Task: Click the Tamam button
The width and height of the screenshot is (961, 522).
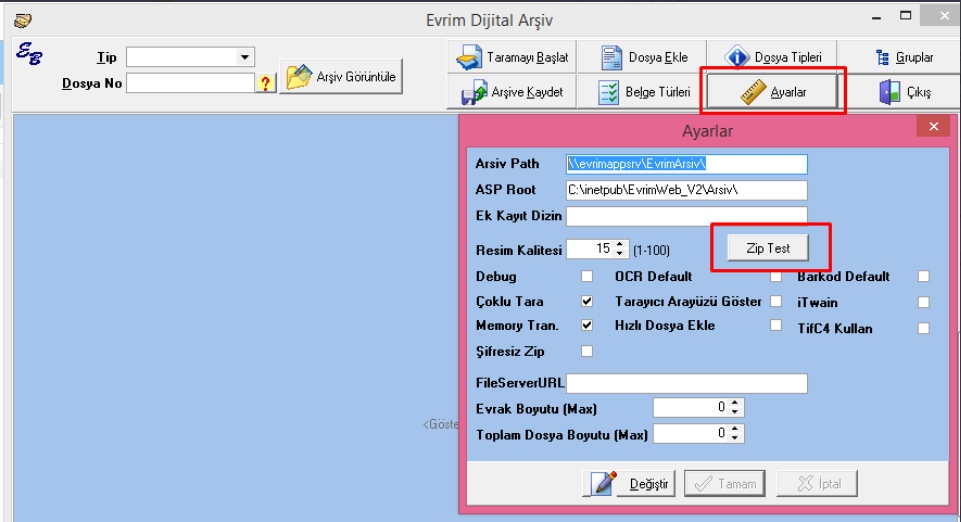Action: click(x=725, y=483)
